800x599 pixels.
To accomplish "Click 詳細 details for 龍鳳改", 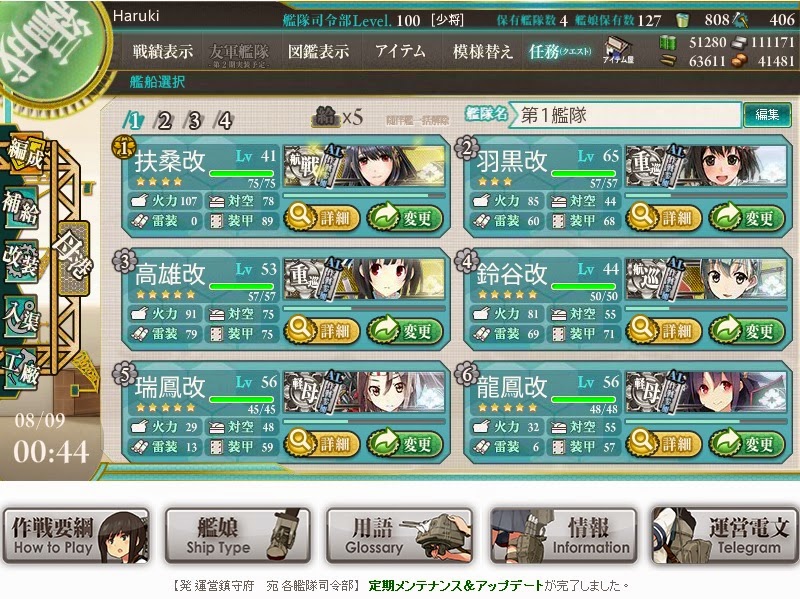I will (x=664, y=444).
